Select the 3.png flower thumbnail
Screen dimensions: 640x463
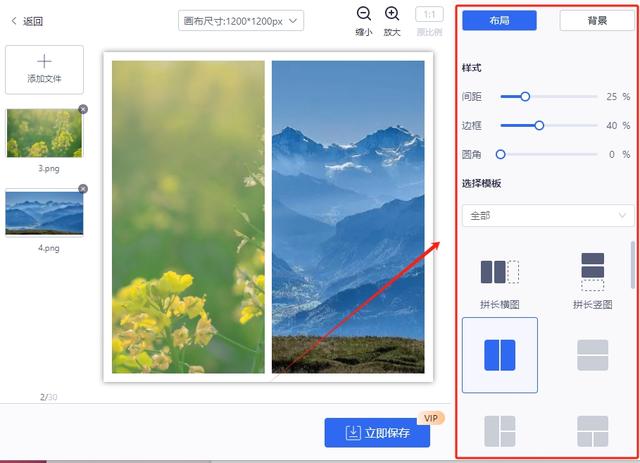pyautogui.click(x=44, y=133)
